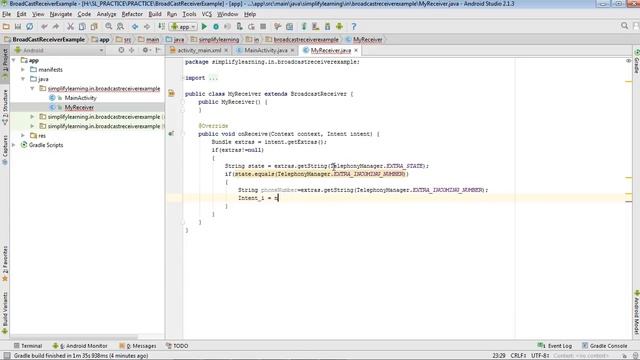The image size is (640, 360).
Task: Toggle the Structure side panel
Action: [x=5, y=107]
